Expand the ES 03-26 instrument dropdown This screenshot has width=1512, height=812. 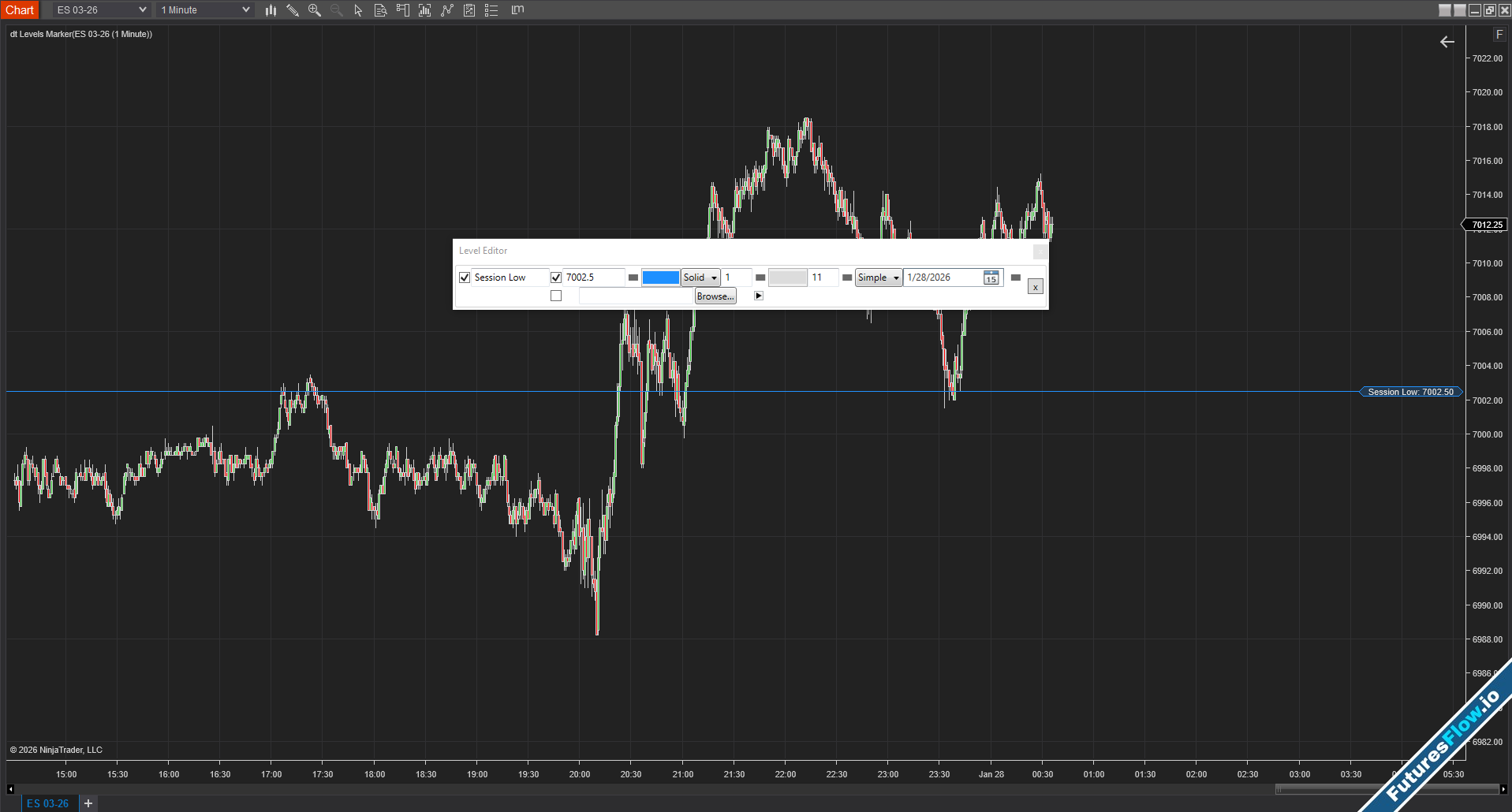(x=142, y=10)
